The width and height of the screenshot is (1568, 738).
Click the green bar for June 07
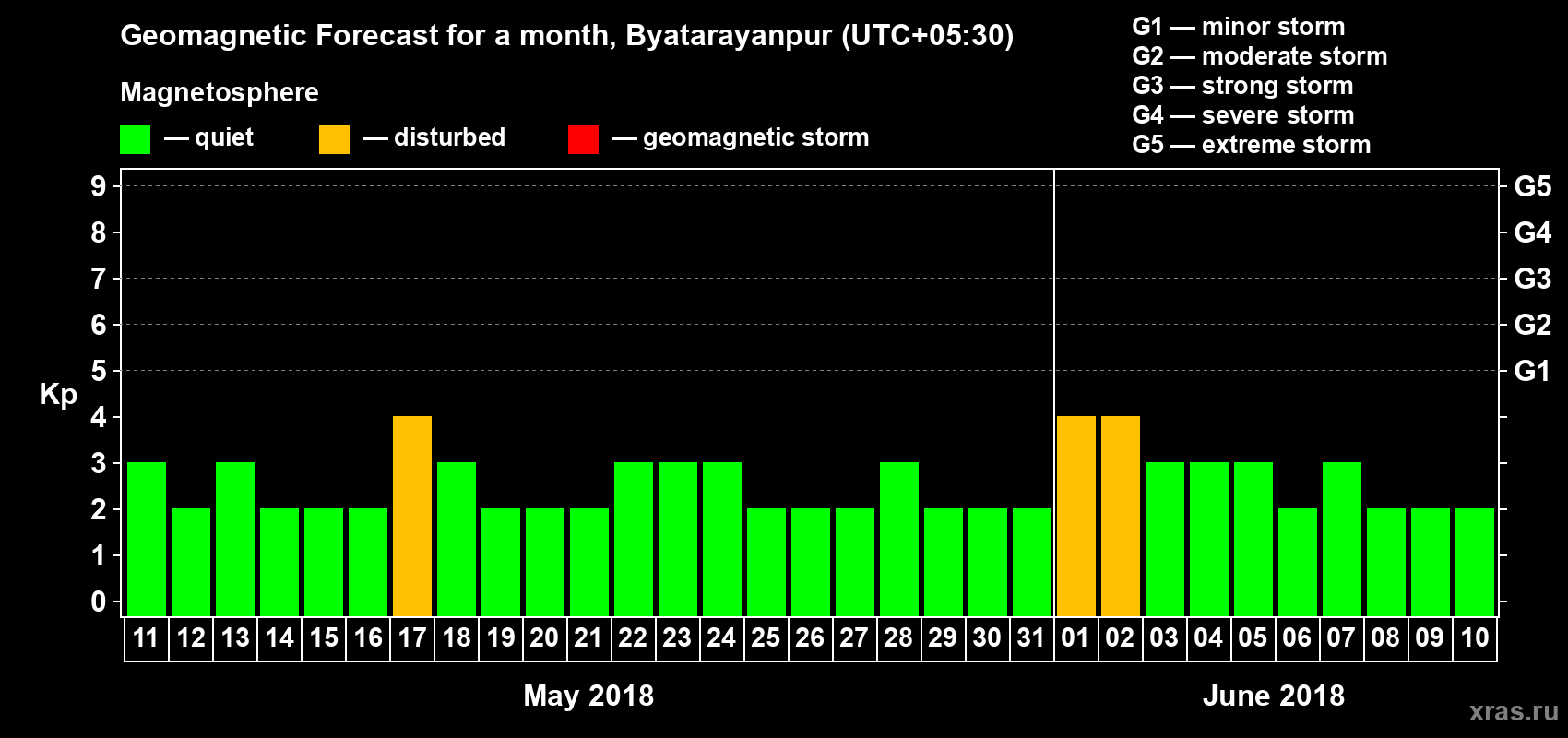tap(1342, 539)
